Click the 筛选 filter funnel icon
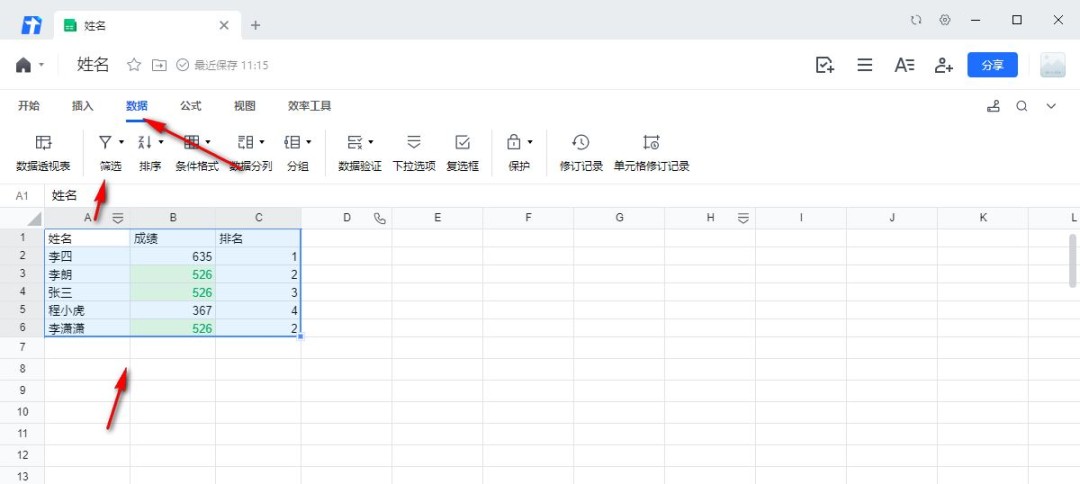Viewport: 1080px width, 484px height. [x=105, y=143]
